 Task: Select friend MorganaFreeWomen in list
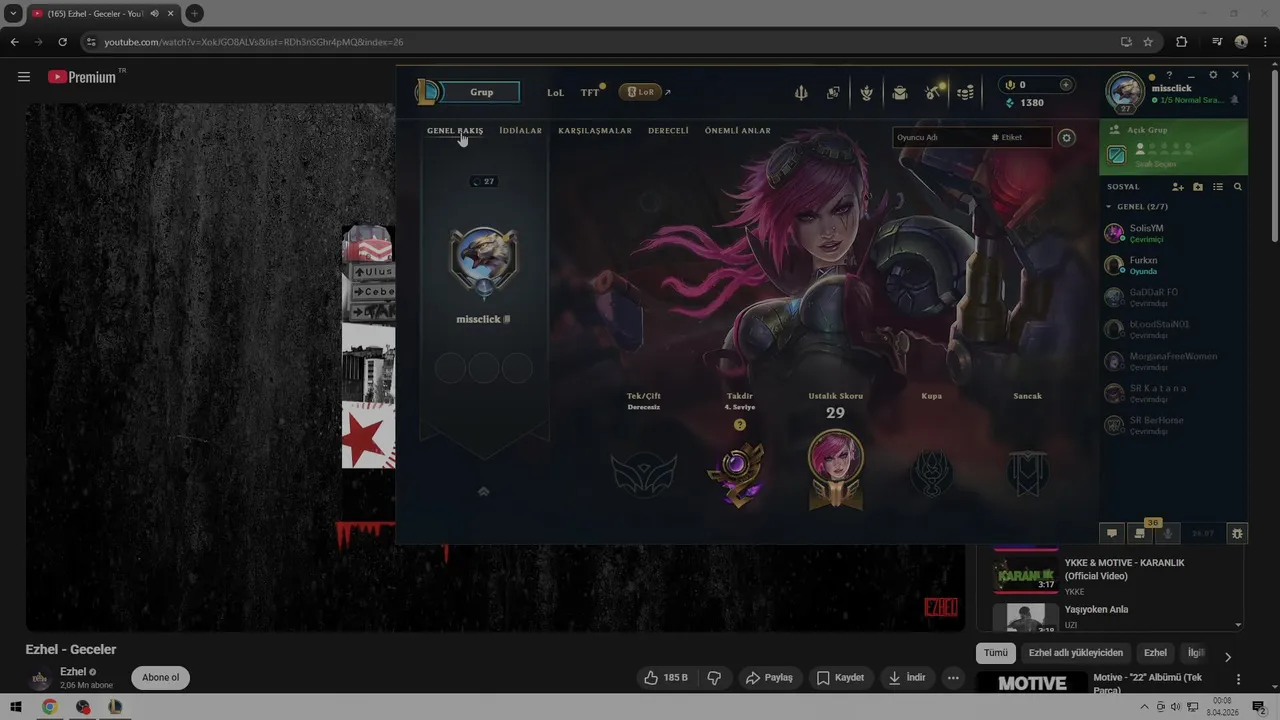[x=1173, y=361]
